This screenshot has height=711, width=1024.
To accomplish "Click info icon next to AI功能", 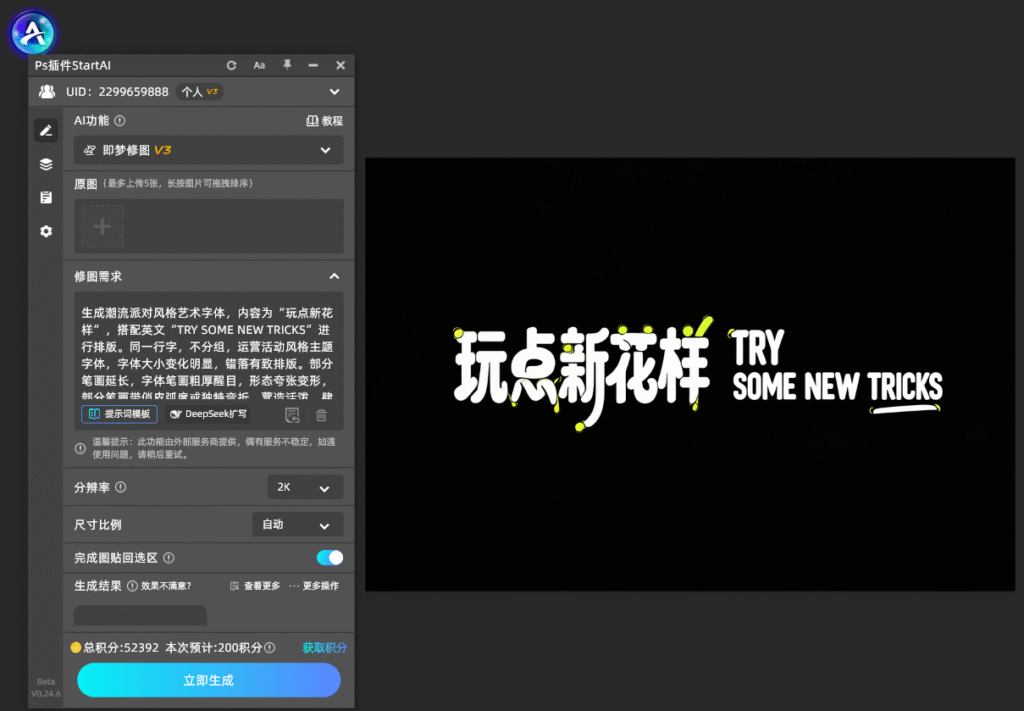I will point(120,121).
